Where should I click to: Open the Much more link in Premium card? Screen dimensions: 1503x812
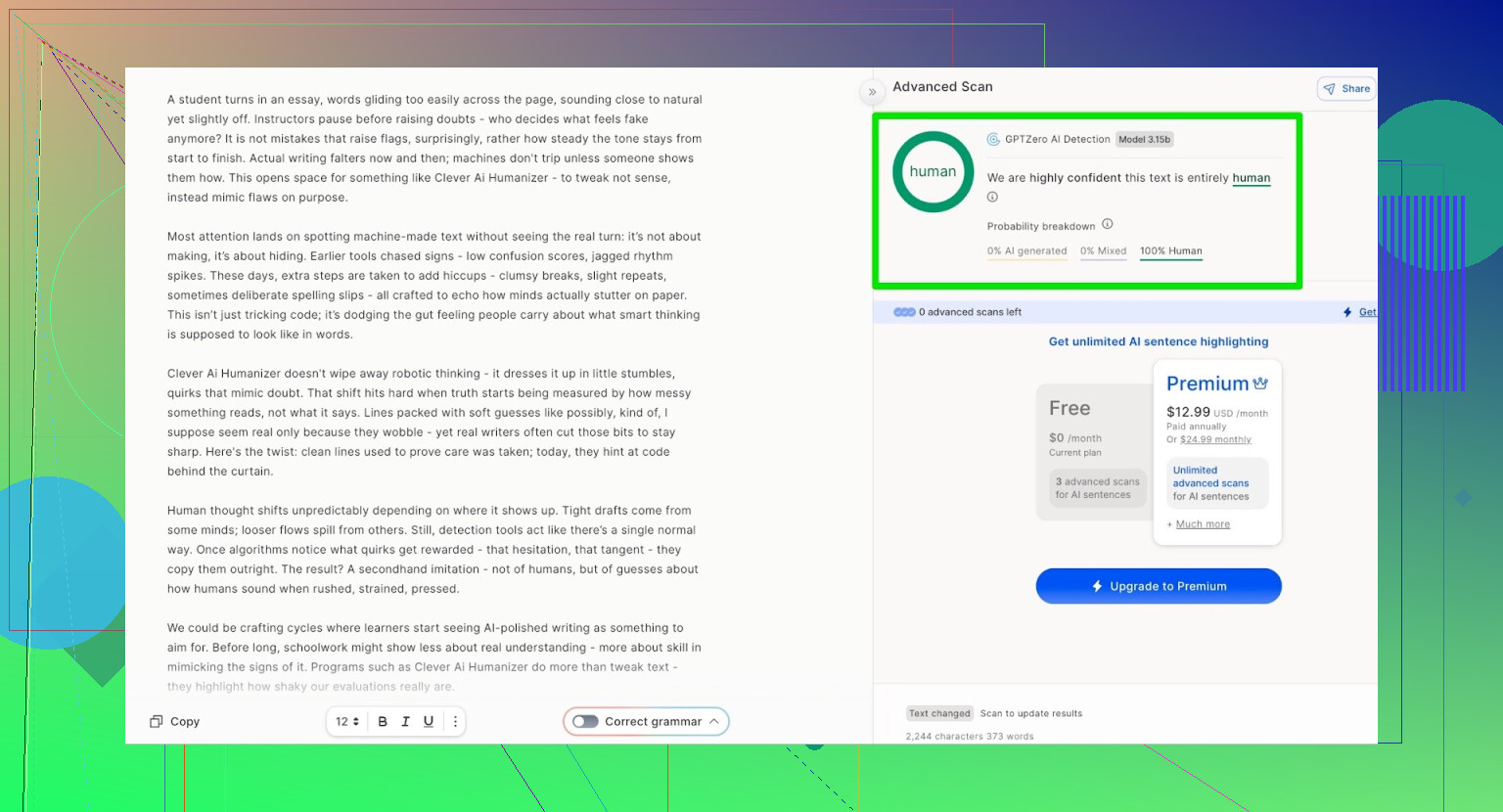[1203, 524]
